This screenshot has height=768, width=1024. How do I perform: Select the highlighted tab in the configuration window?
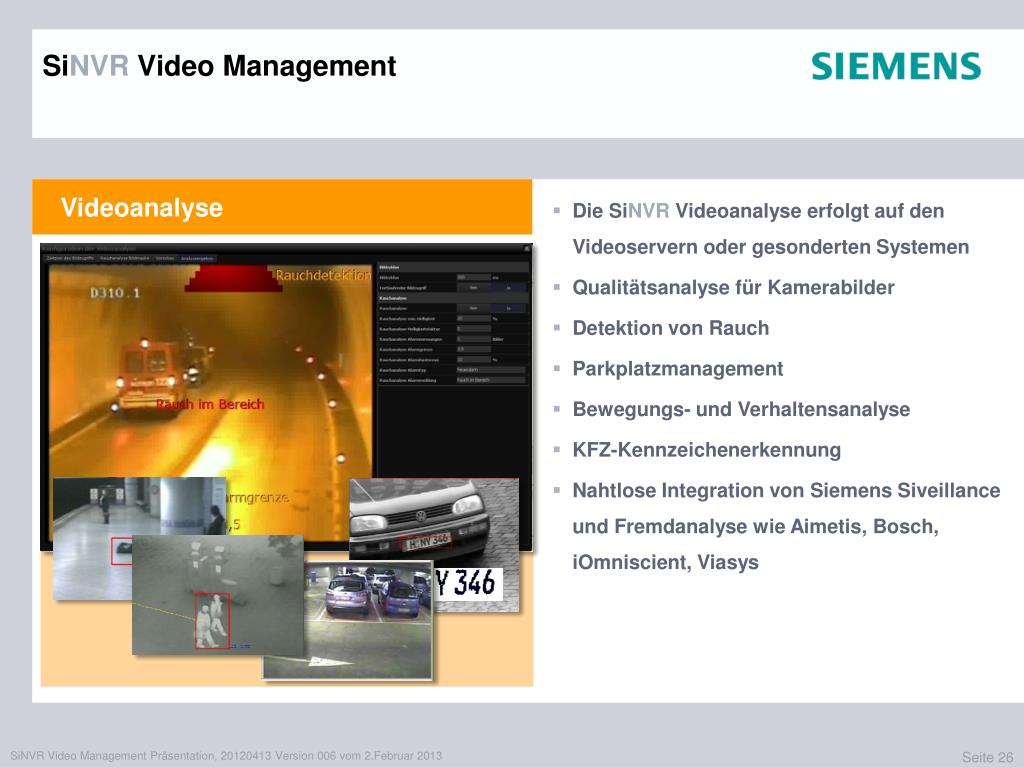click(197, 259)
